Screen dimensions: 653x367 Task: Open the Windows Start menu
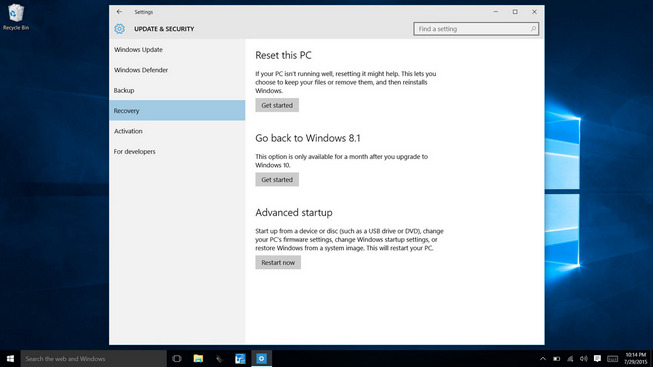[x=10, y=359]
